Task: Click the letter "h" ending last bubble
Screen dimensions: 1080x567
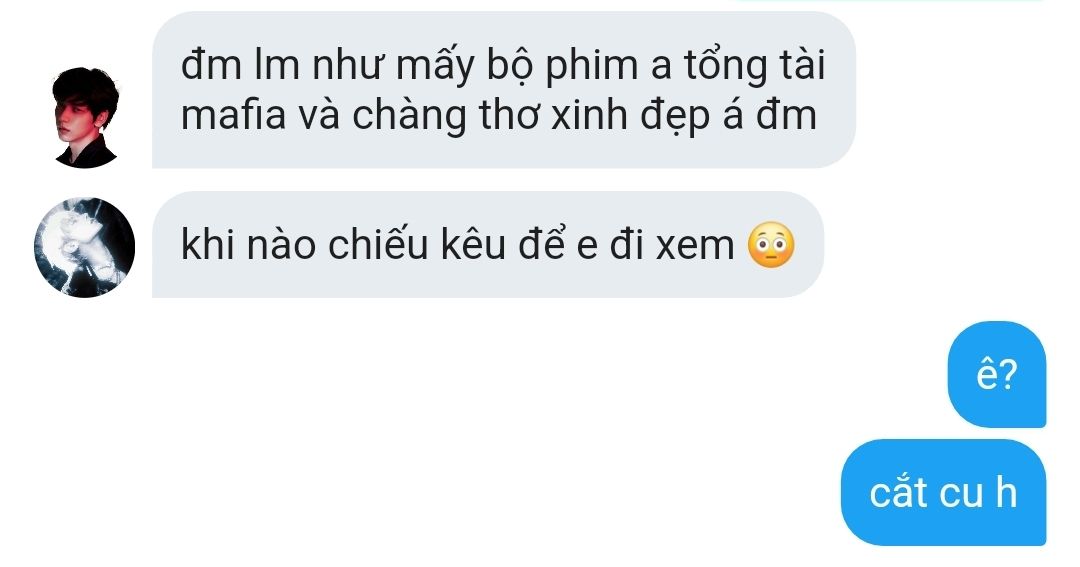Action: point(1006,492)
